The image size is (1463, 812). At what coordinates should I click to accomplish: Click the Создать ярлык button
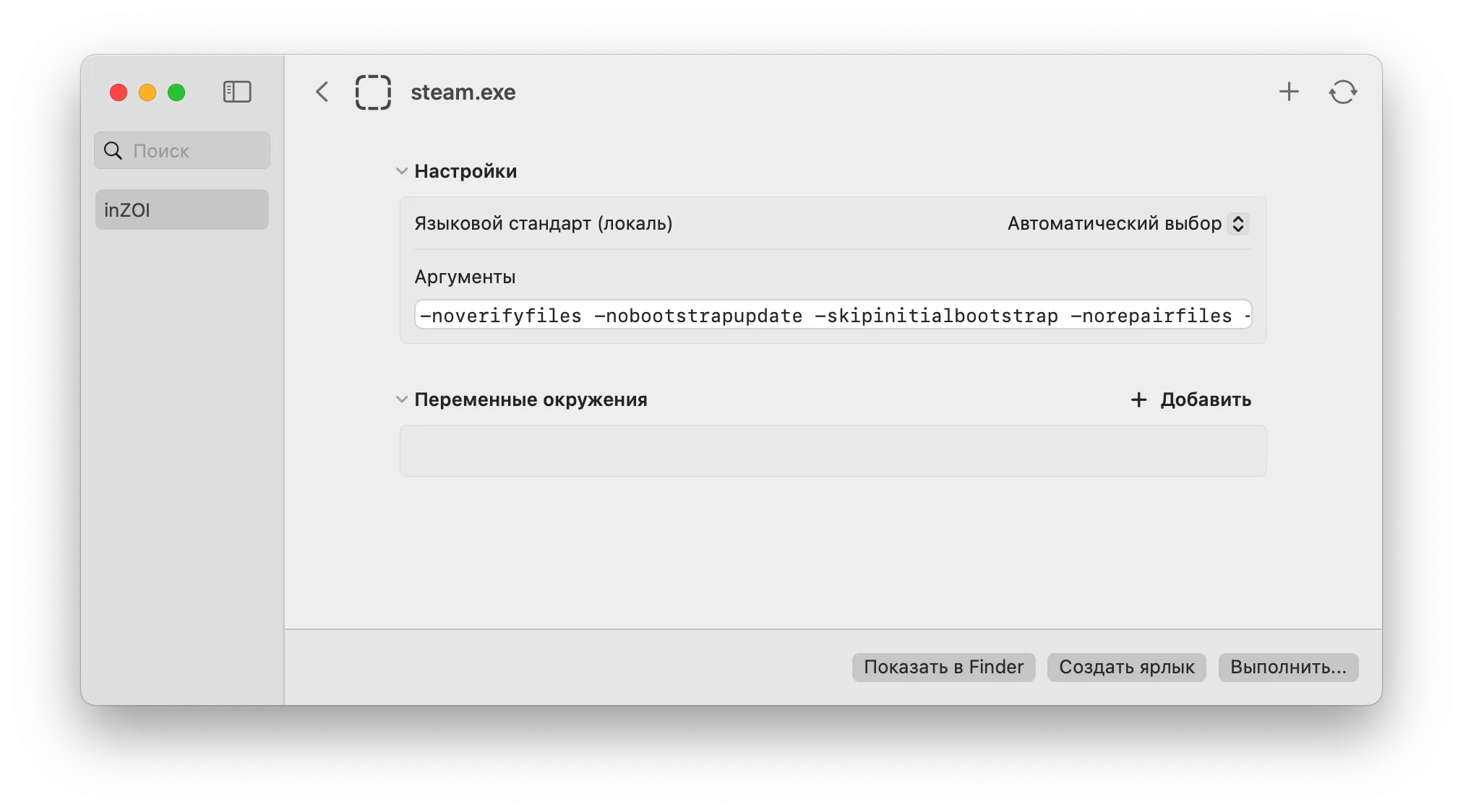point(1126,667)
